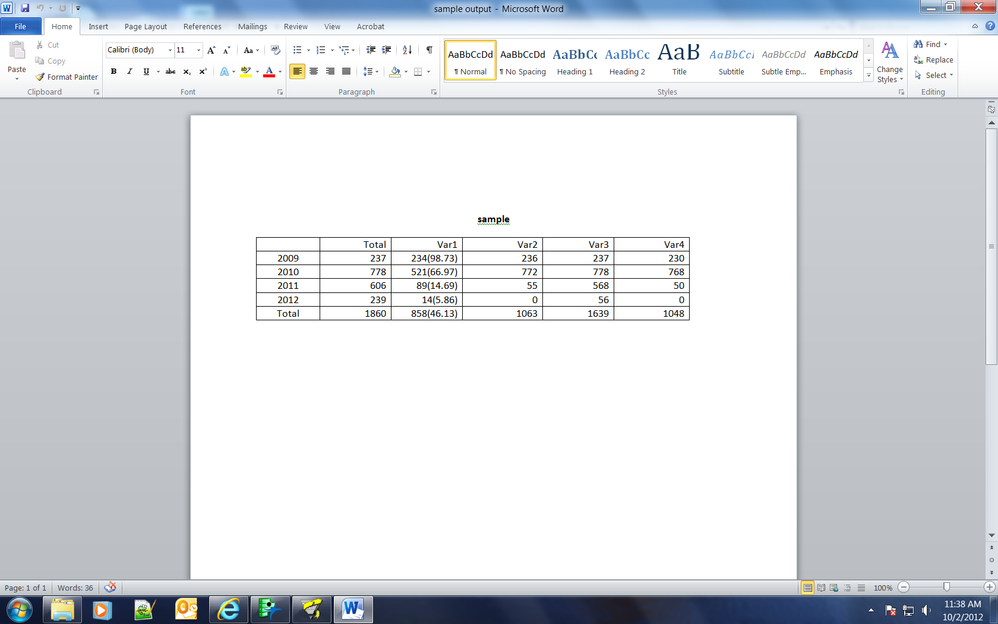This screenshot has height=624, width=998.
Task: Click the Increase Indent icon
Action: (x=386, y=50)
